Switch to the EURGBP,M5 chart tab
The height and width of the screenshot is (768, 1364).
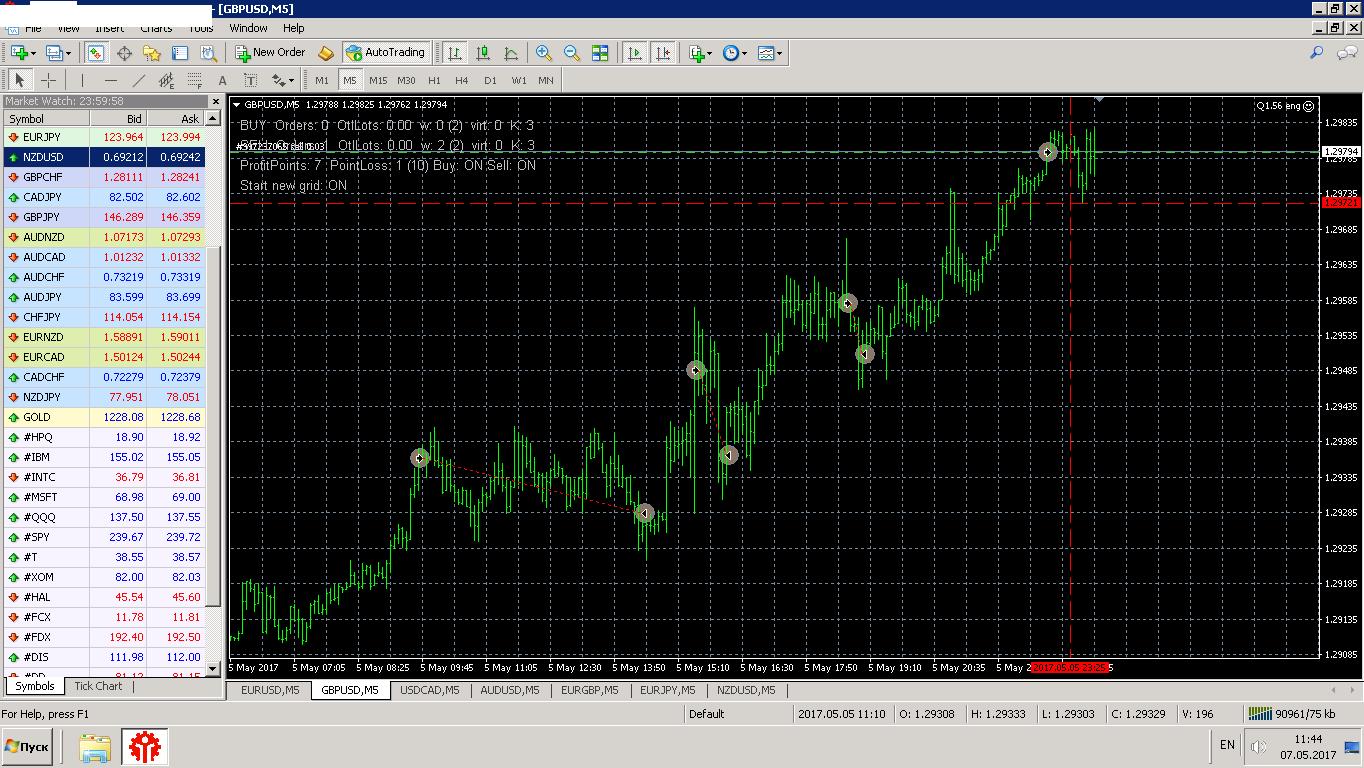tap(590, 690)
